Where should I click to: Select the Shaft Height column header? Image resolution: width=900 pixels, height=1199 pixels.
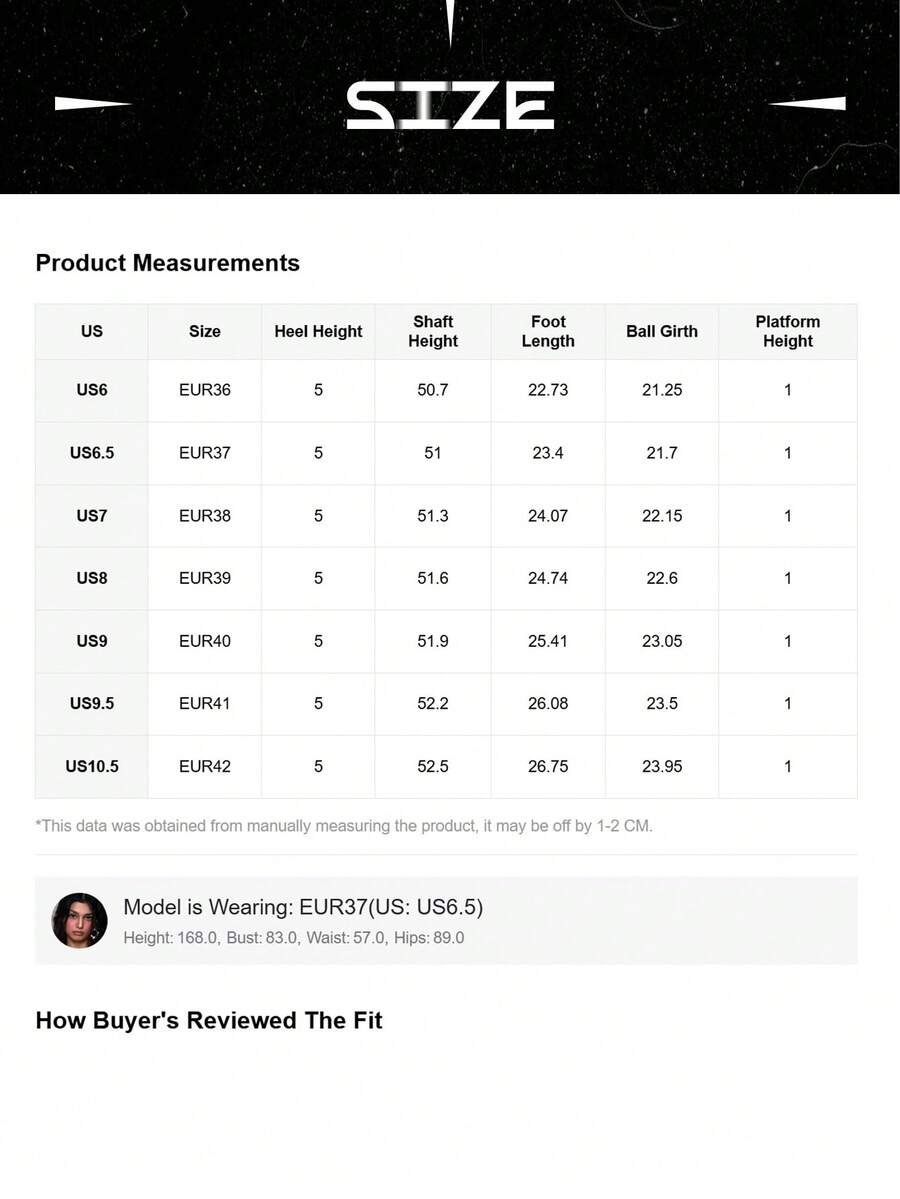pos(433,331)
